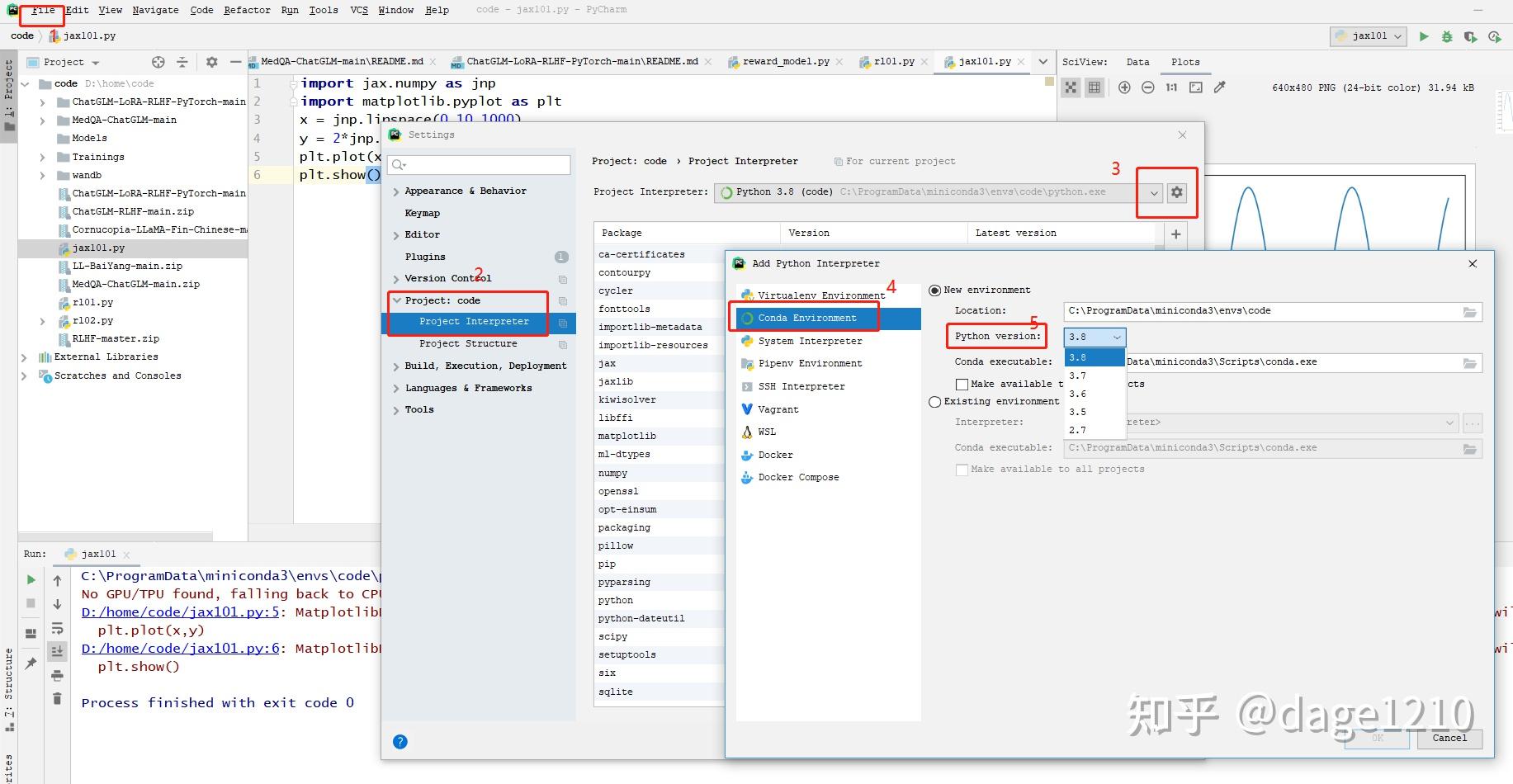Rerun the program in the Run panel

click(x=31, y=579)
